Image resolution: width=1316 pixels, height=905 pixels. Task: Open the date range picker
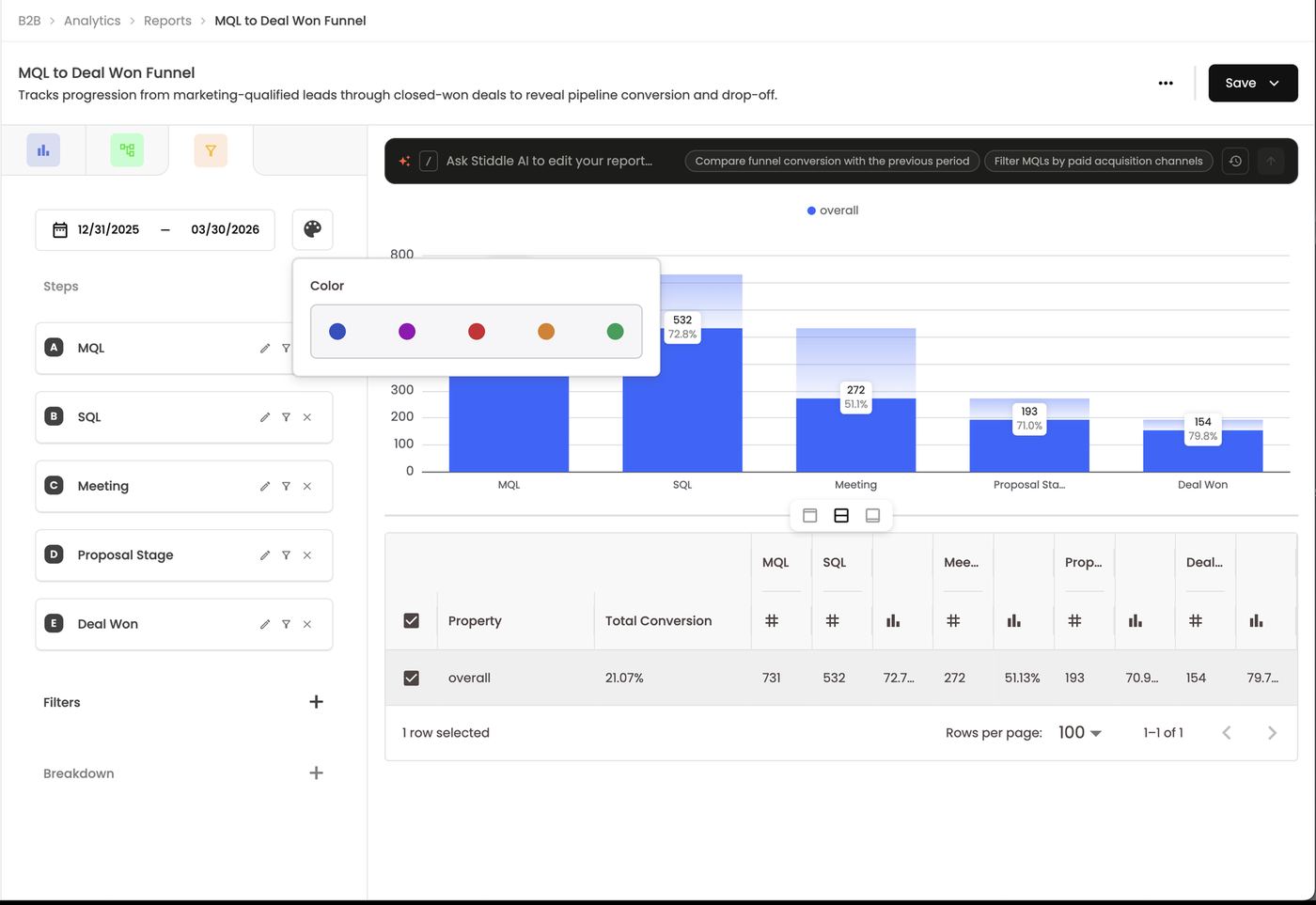tap(155, 229)
